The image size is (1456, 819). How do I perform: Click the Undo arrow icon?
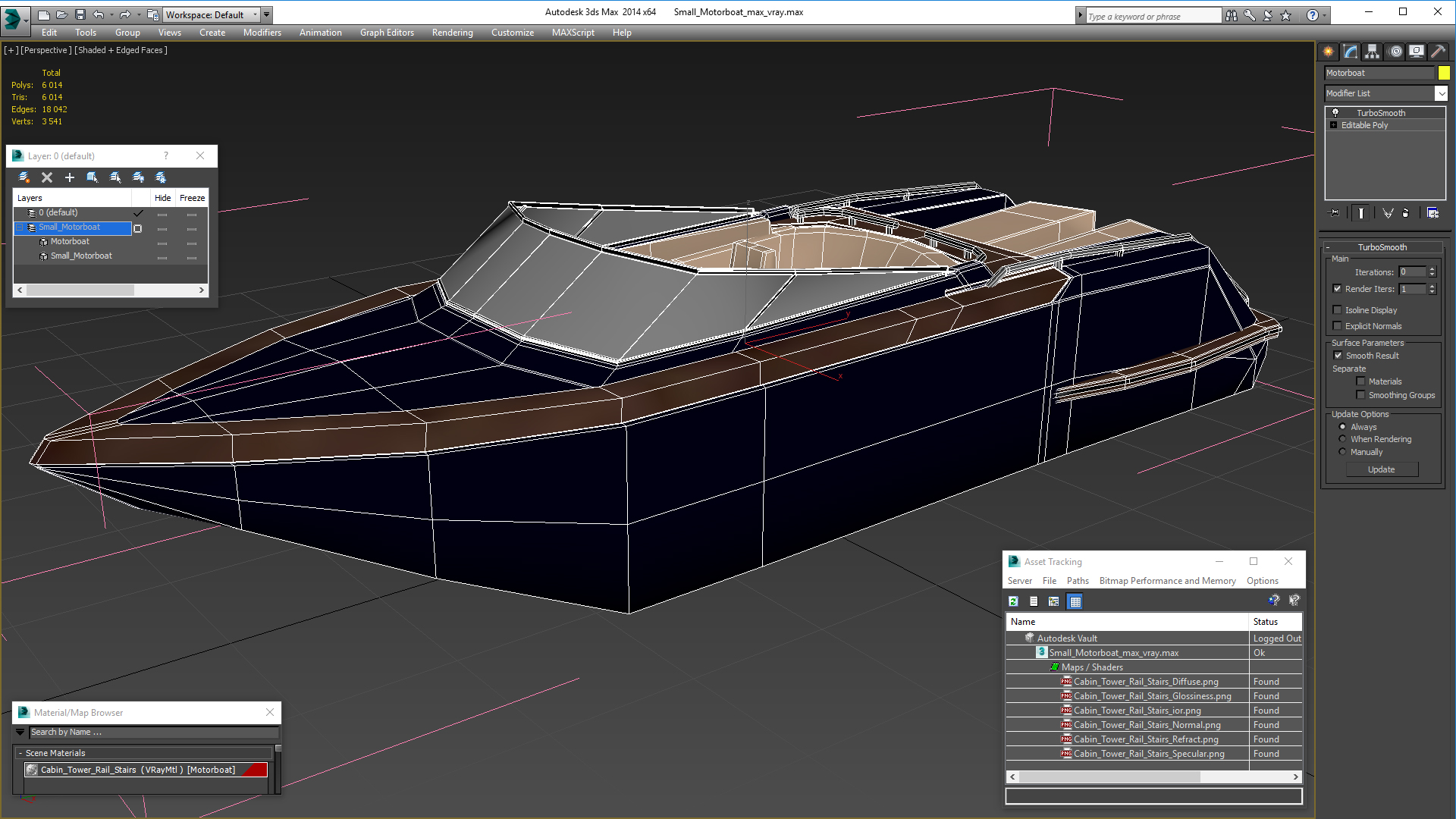[99, 14]
